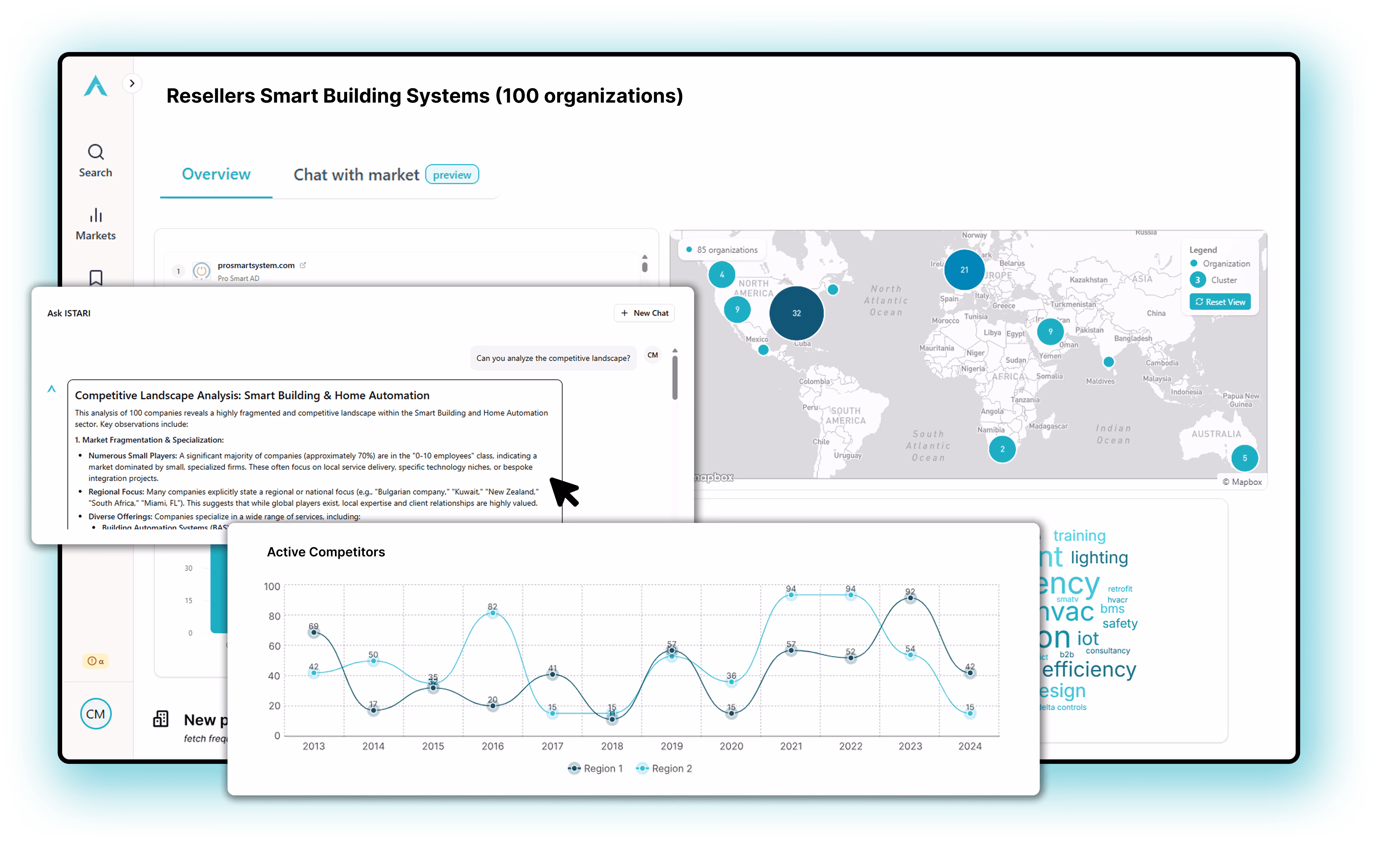Click the Competitive Landscape Analysis heading
The image size is (1400, 844).
[x=252, y=395]
